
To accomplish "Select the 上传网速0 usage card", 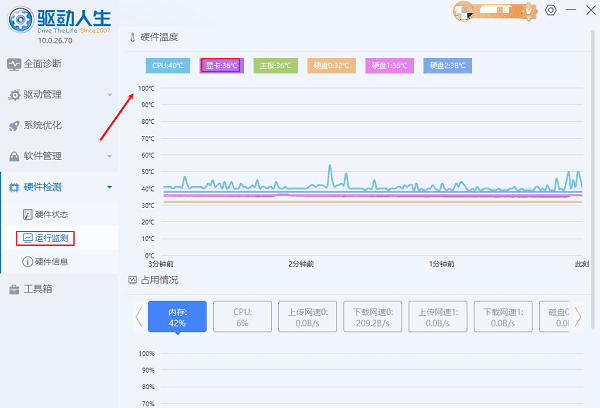I will tap(307, 317).
